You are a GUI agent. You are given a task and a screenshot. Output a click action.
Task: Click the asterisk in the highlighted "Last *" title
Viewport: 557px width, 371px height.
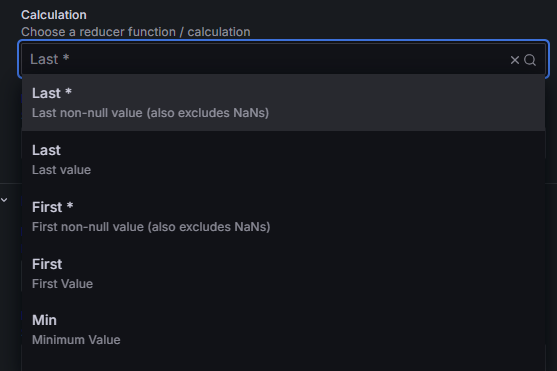coord(68,92)
